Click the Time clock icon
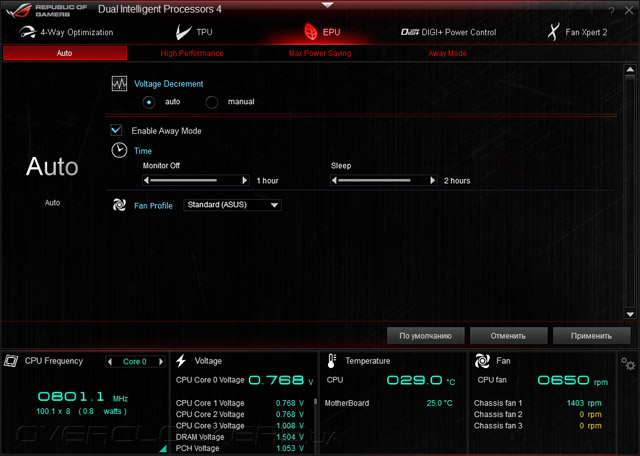 tap(119, 150)
